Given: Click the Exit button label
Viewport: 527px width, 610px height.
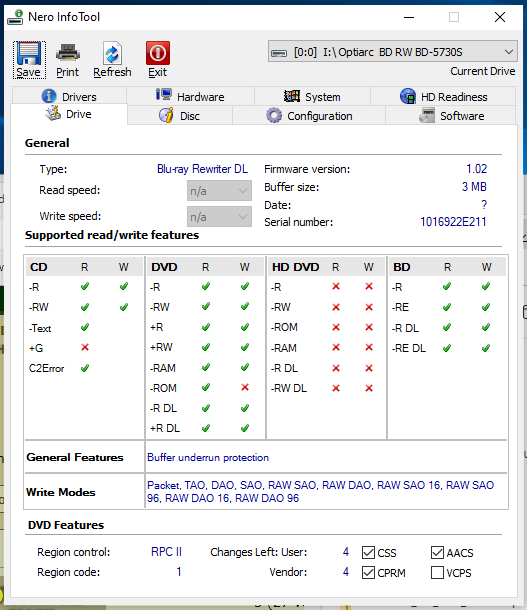Looking at the screenshot, I should pos(158,72).
